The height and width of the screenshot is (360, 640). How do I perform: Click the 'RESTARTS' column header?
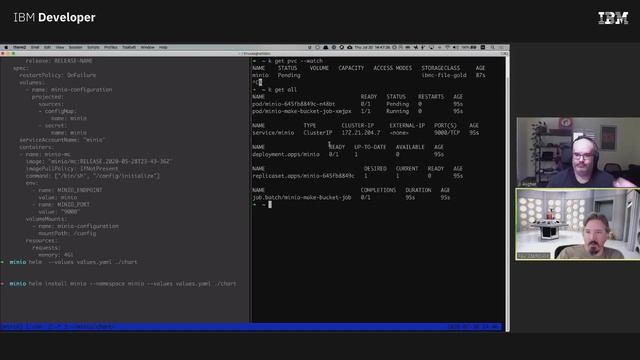431,97
